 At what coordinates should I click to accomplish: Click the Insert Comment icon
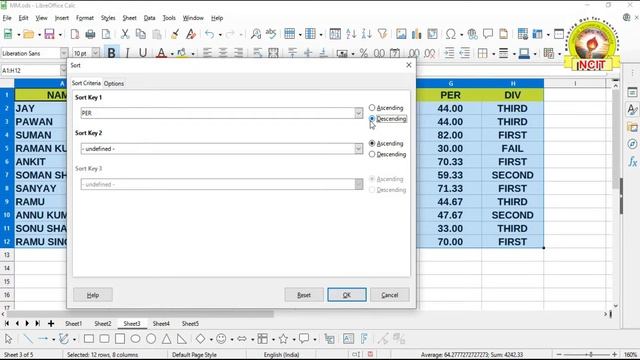click(x=488, y=34)
